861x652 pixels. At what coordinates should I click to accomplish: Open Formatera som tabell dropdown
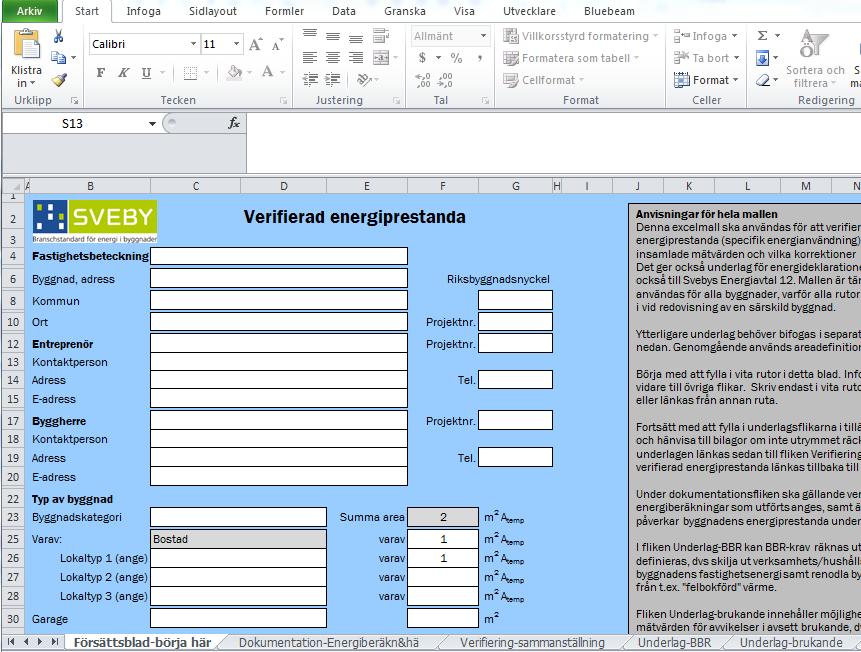coord(571,58)
